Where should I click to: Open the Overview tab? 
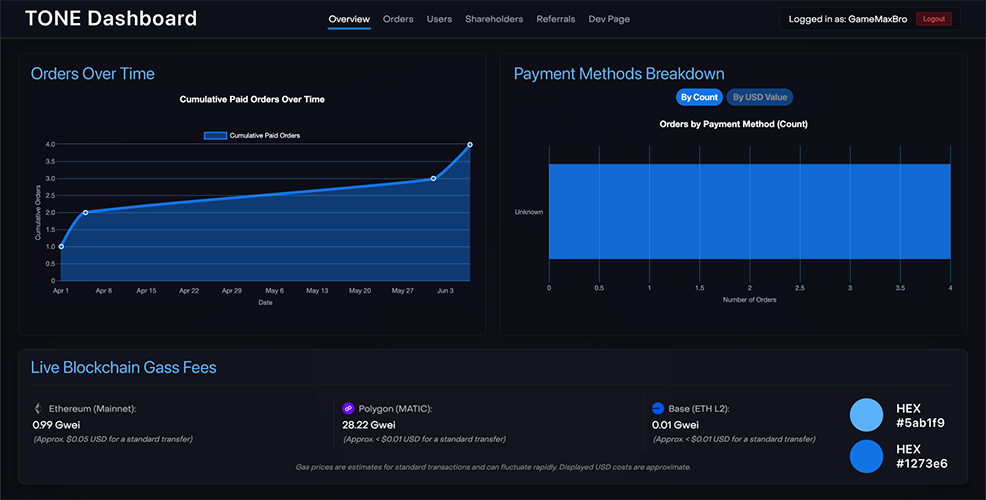pyautogui.click(x=349, y=19)
